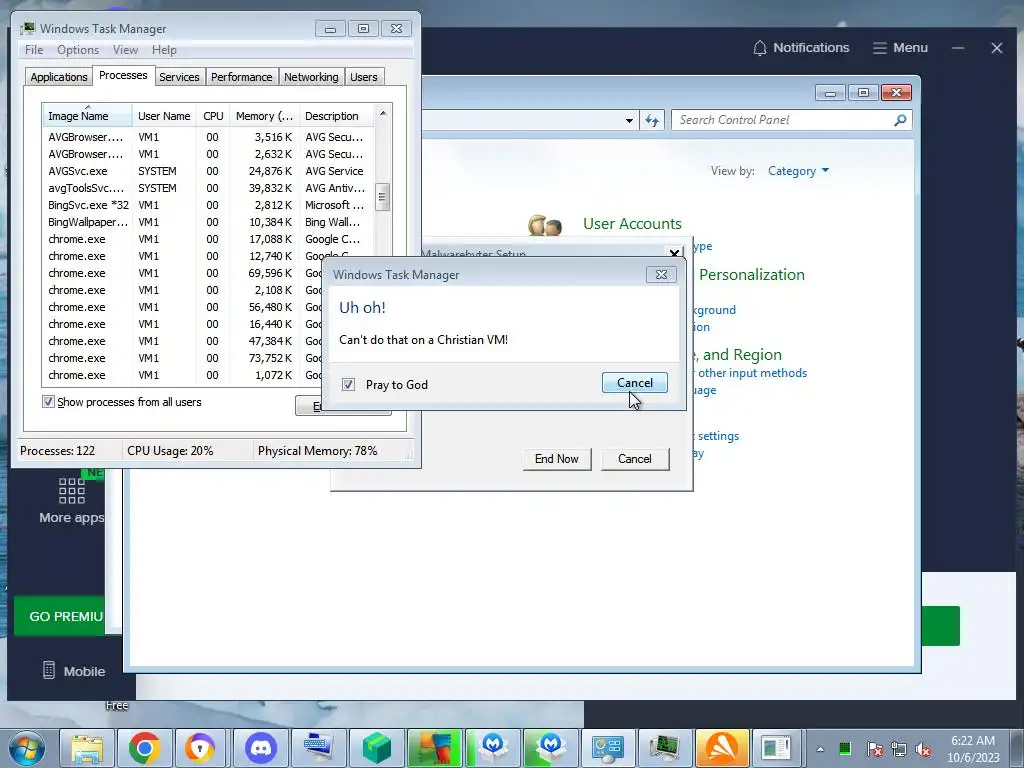Click the last document-window taskbar icon

click(x=776, y=748)
